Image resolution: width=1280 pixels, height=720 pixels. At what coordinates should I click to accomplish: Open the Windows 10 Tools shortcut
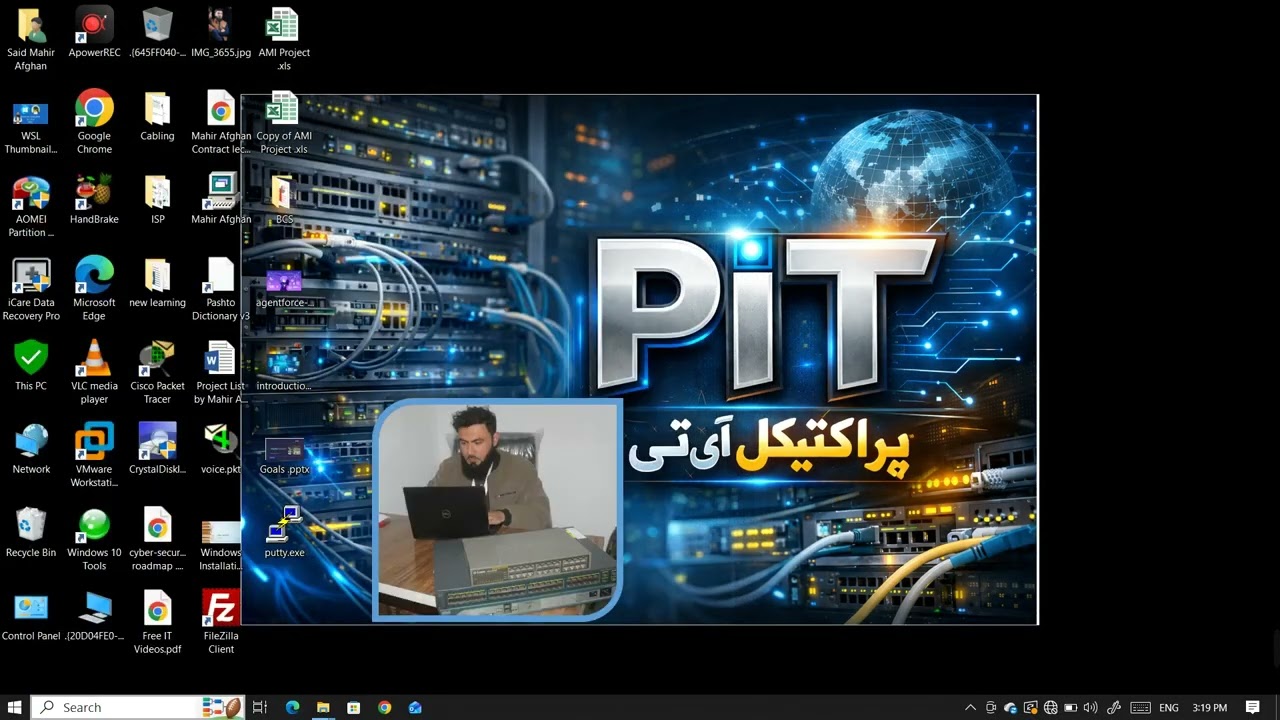tap(94, 539)
